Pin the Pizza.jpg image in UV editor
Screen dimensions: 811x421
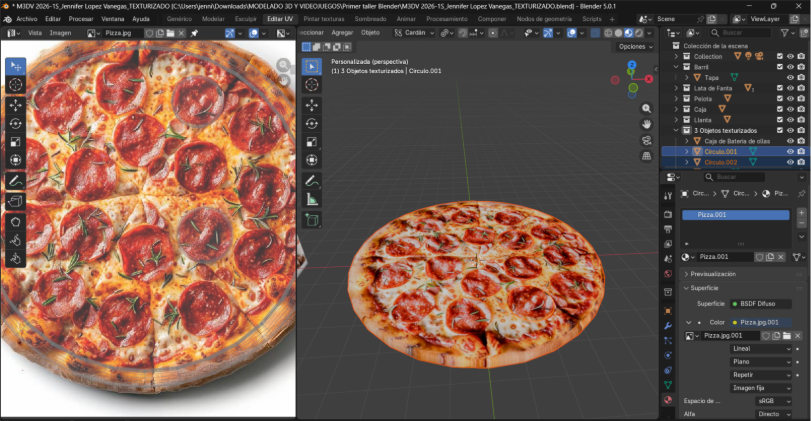[194, 33]
